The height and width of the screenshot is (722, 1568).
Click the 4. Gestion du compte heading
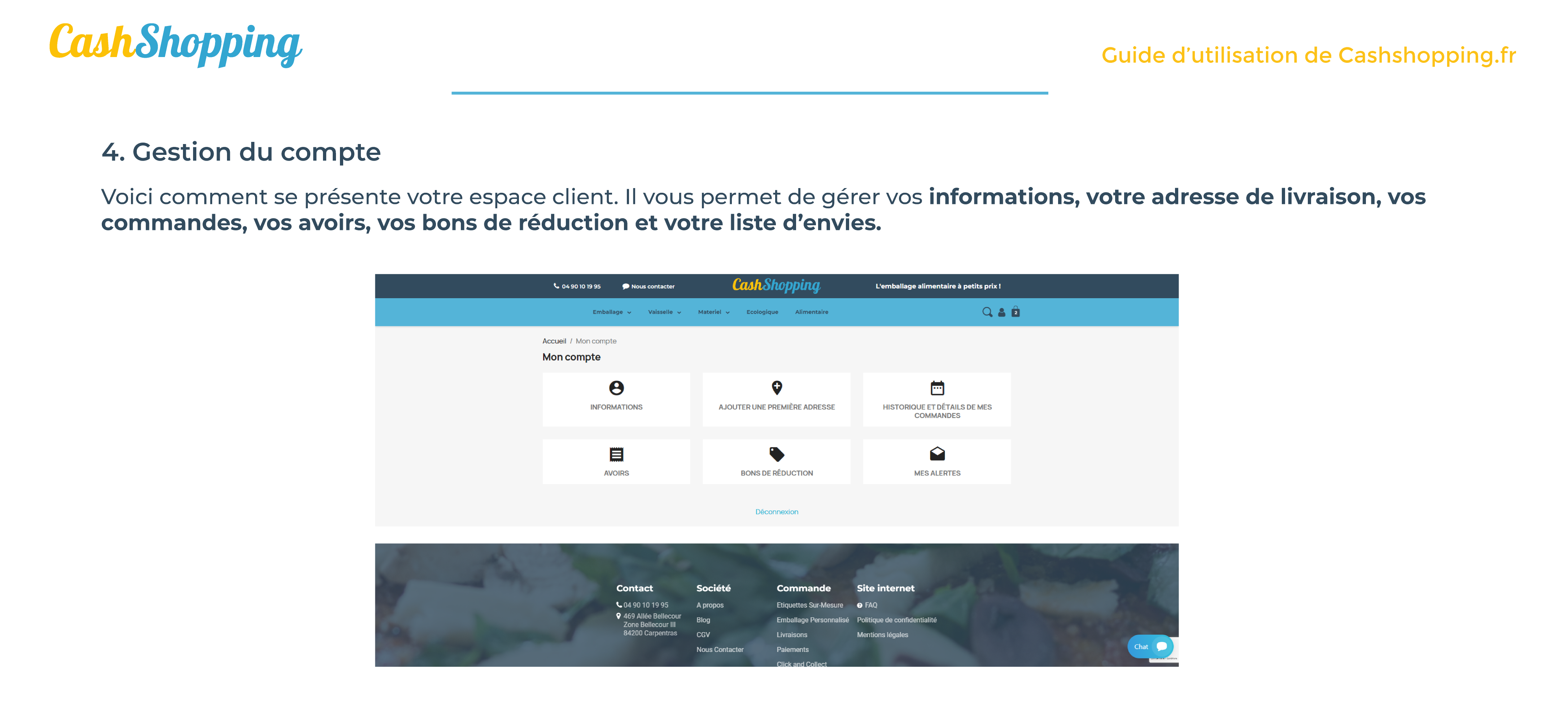(241, 152)
